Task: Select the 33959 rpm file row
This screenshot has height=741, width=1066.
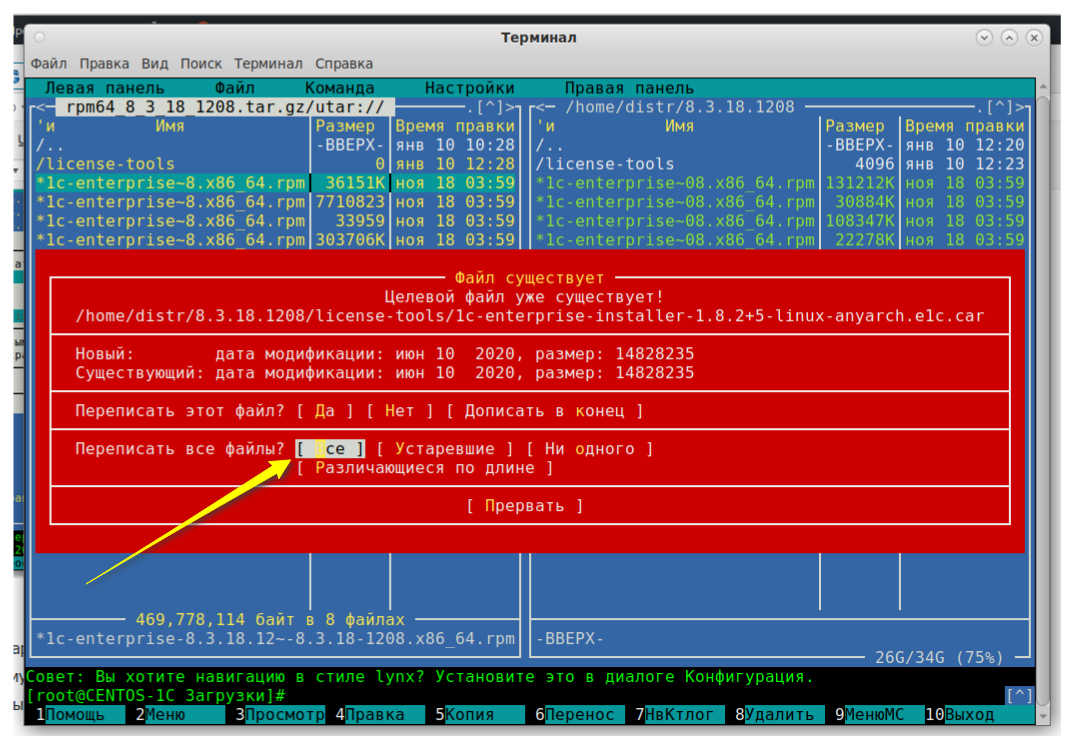Action: click(275, 222)
